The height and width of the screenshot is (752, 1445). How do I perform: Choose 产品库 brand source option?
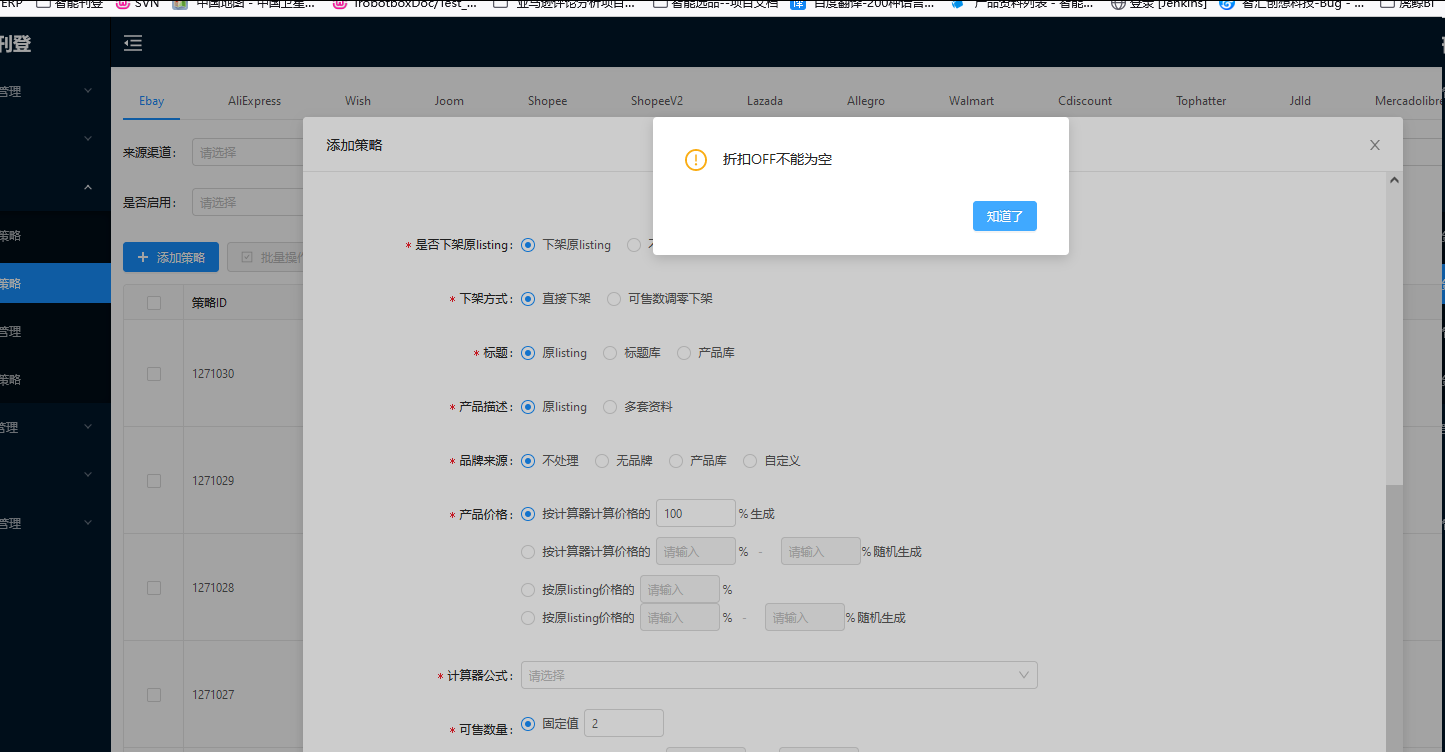tap(676, 461)
